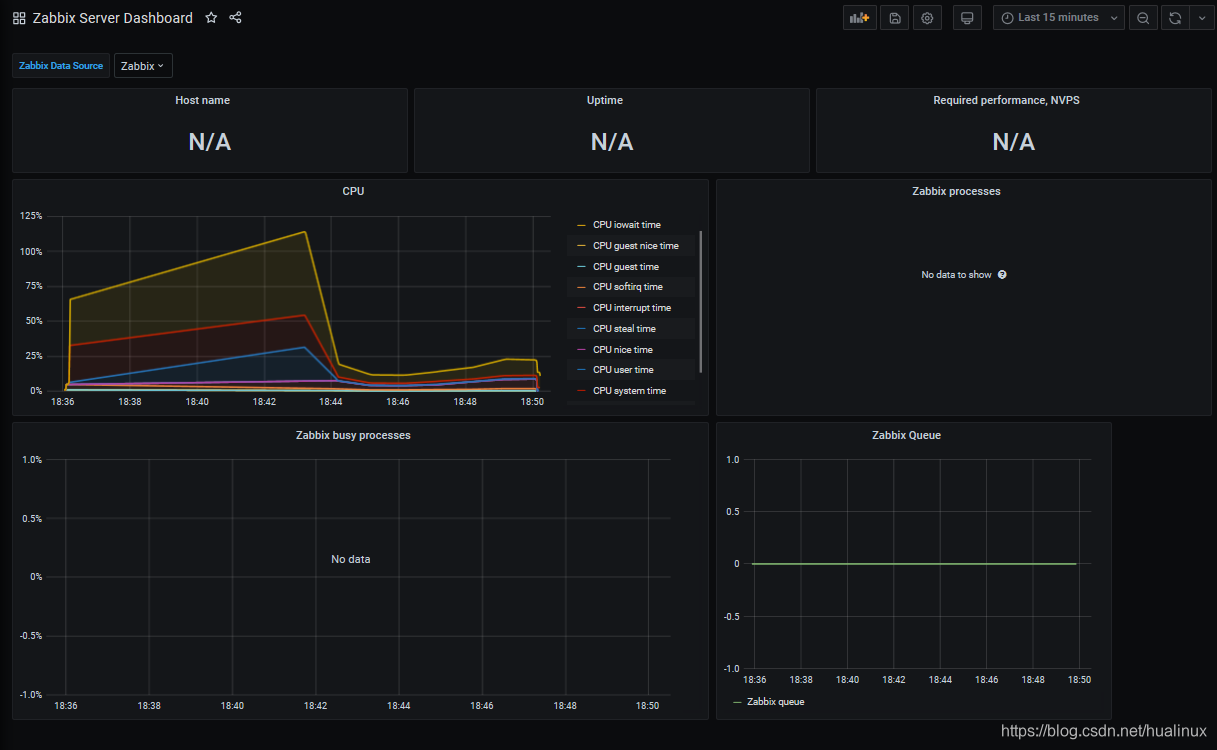This screenshot has width=1217, height=750.
Task: Open refresh interval dropdown arrow
Action: [x=1202, y=18]
